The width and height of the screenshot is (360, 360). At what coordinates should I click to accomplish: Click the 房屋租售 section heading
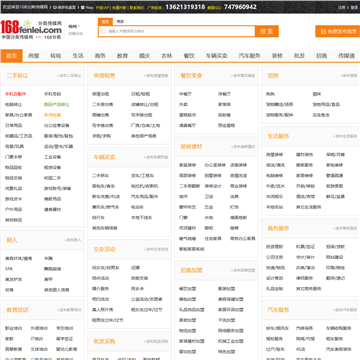(x=104, y=76)
